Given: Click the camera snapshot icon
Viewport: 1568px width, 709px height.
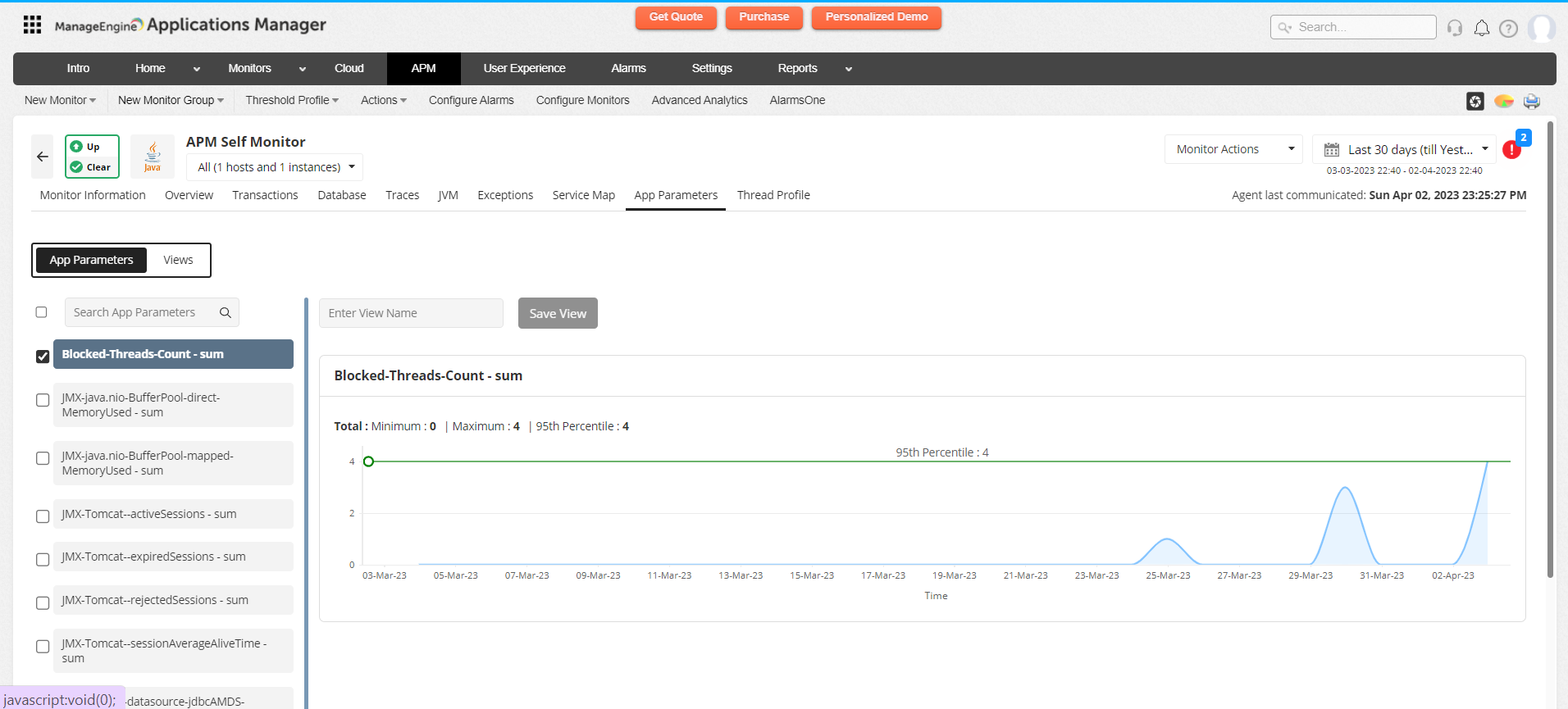Looking at the screenshot, I should [x=1475, y=101].
